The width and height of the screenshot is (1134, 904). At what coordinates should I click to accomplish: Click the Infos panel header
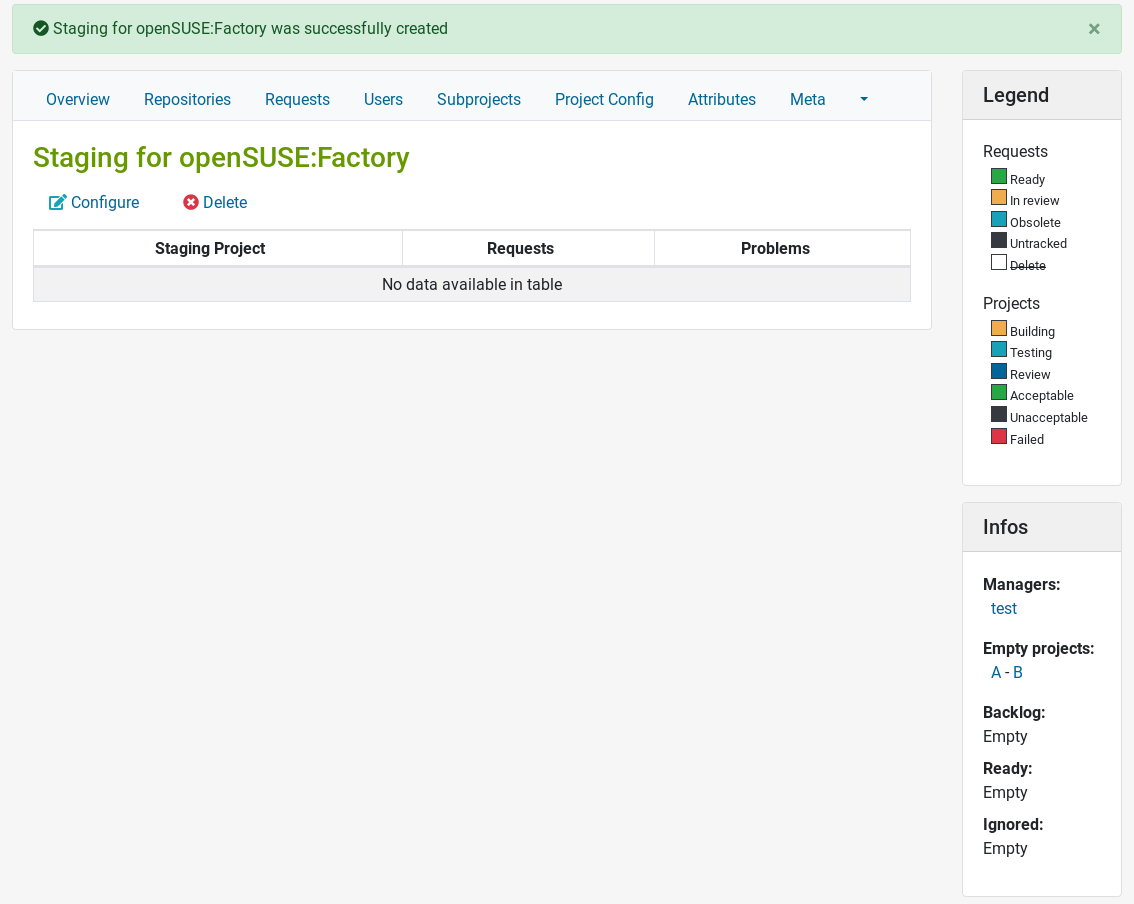(x=1041, y=527)
